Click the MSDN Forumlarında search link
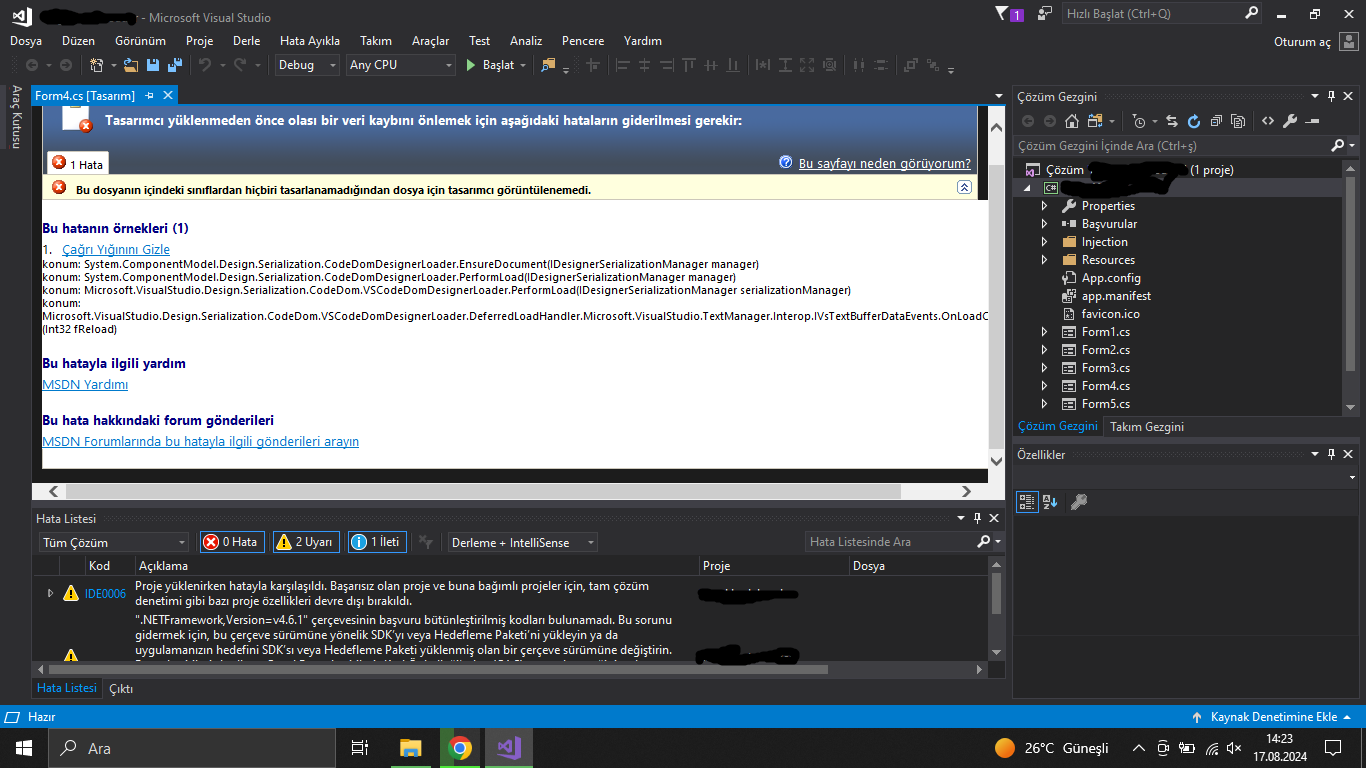The image size is (1366, 768). (200, 442)
